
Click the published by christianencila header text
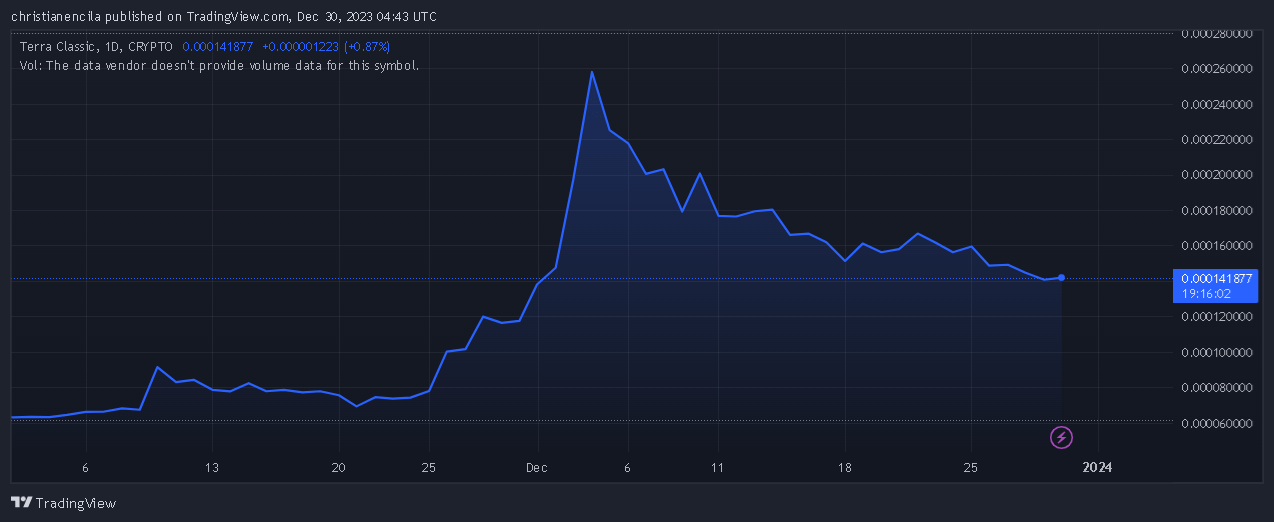tap(223, 16)
